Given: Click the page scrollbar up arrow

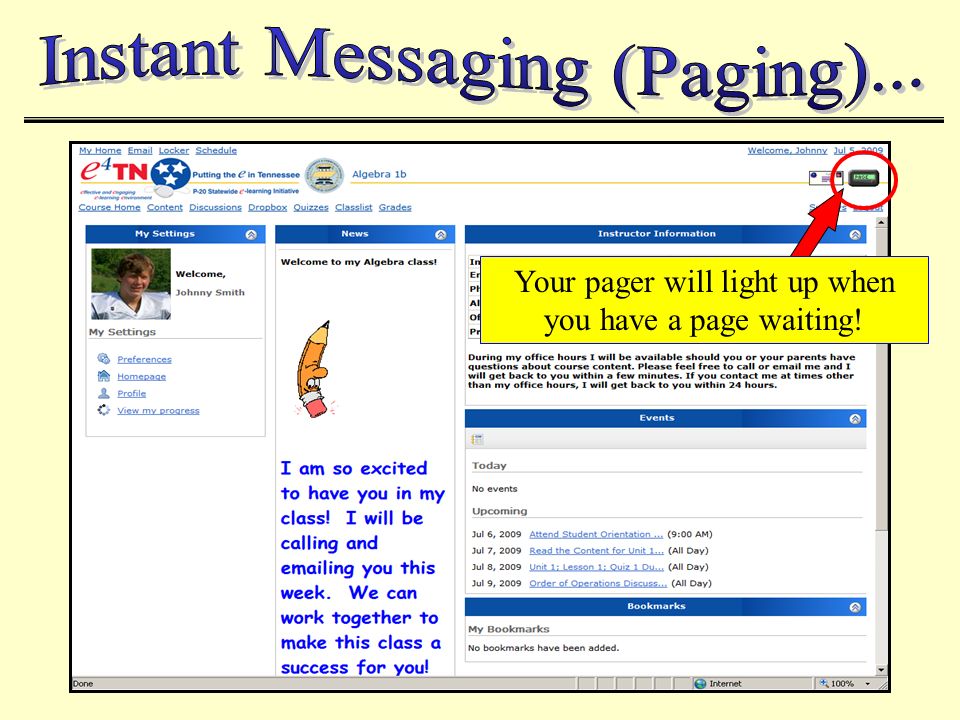Looking at the screenshot, I should pyautogui.click(x=881, y=223).
